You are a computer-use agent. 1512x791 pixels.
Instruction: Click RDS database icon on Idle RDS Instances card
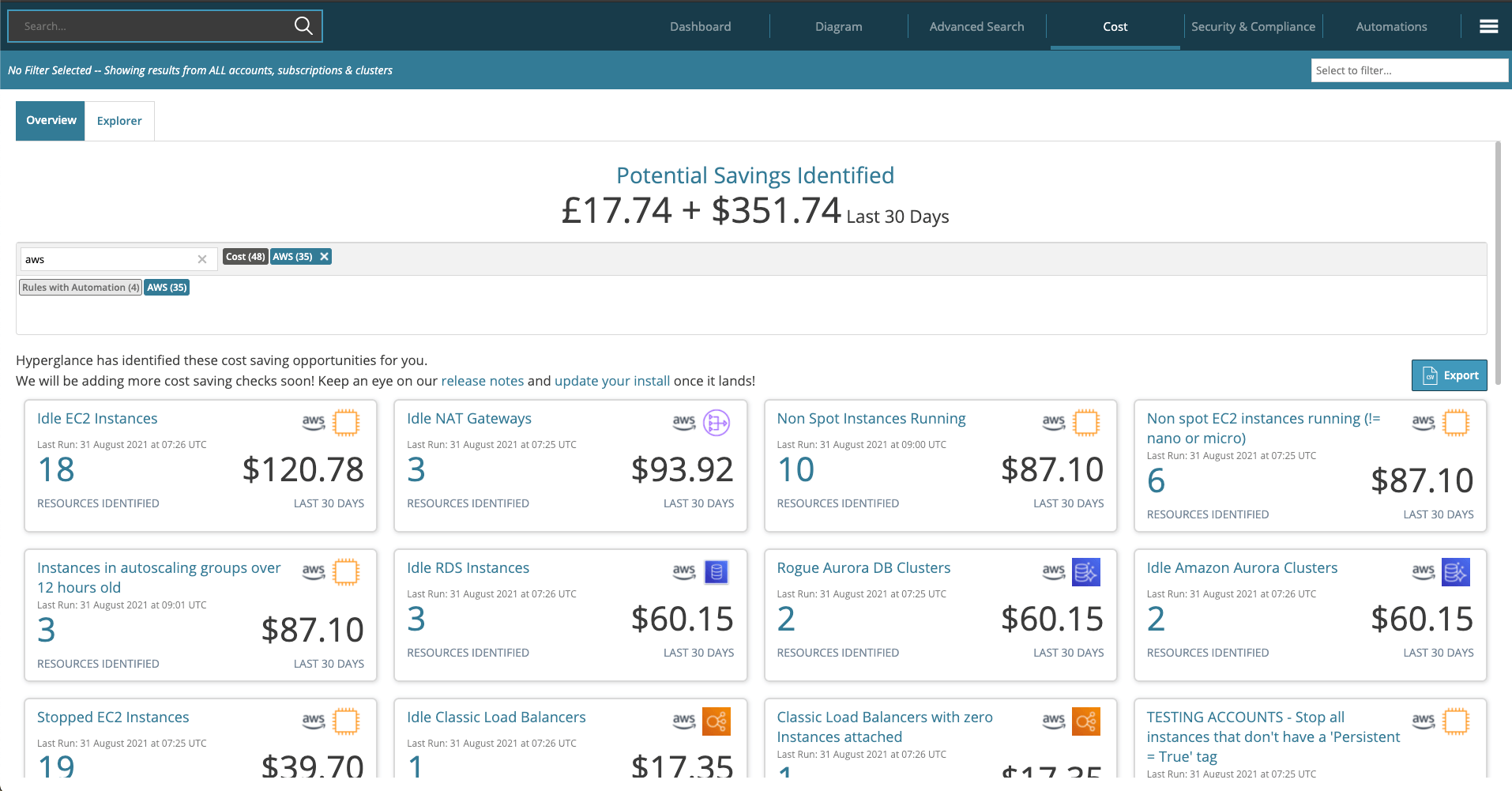(x=717, y=572)
